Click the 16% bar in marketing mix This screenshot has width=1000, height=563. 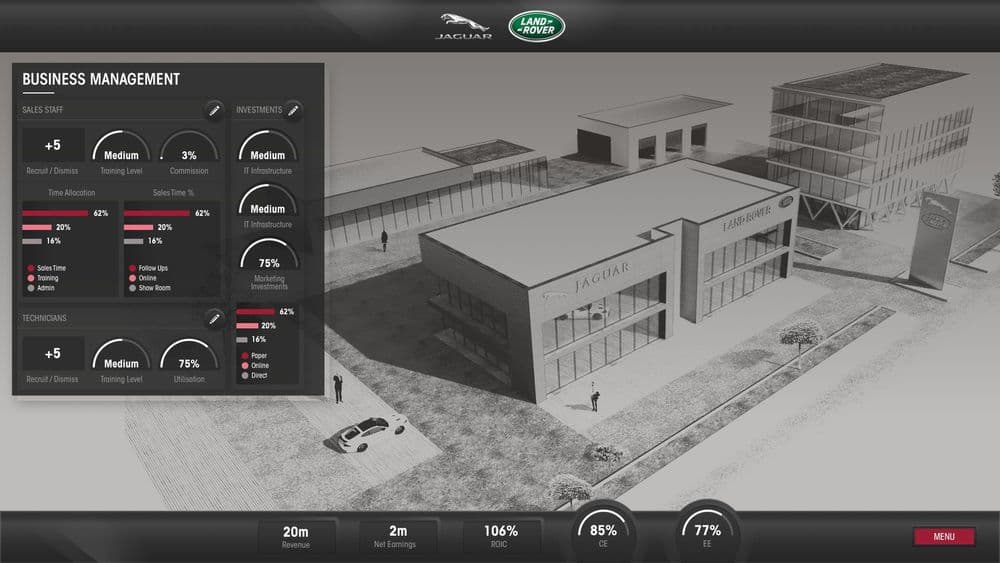click(242, 340)
